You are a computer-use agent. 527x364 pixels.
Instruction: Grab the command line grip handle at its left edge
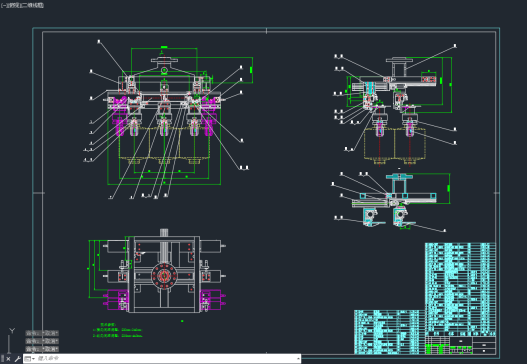point(3,359)
